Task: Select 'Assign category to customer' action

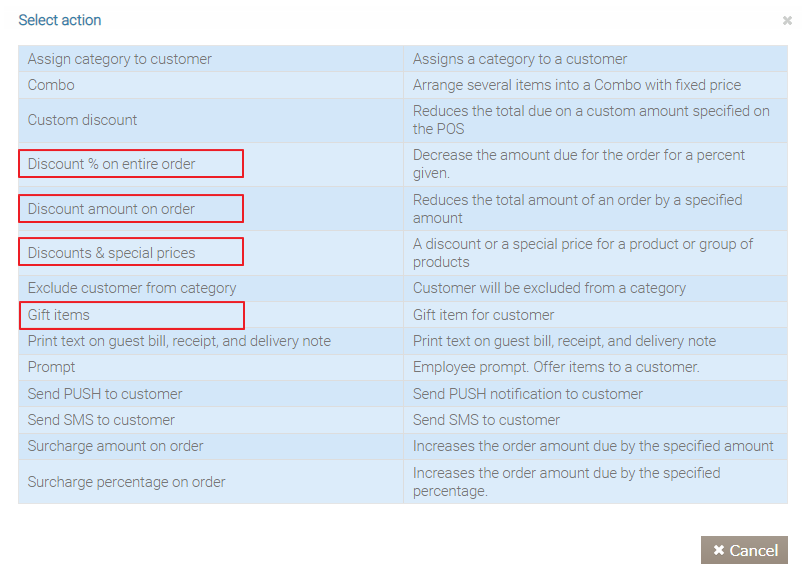Action: click(120, 59)
